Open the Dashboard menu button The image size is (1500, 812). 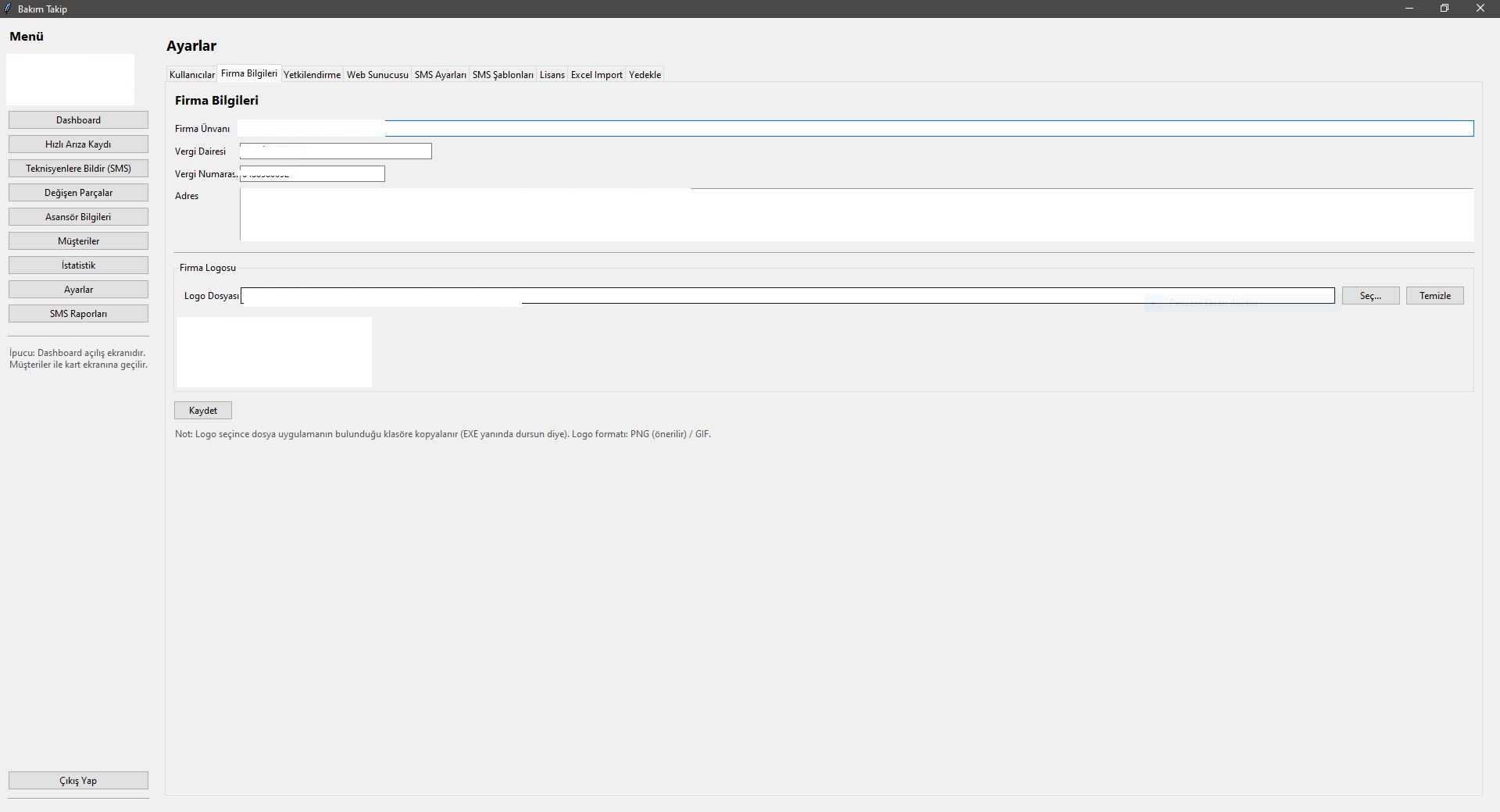pos(78,120)
